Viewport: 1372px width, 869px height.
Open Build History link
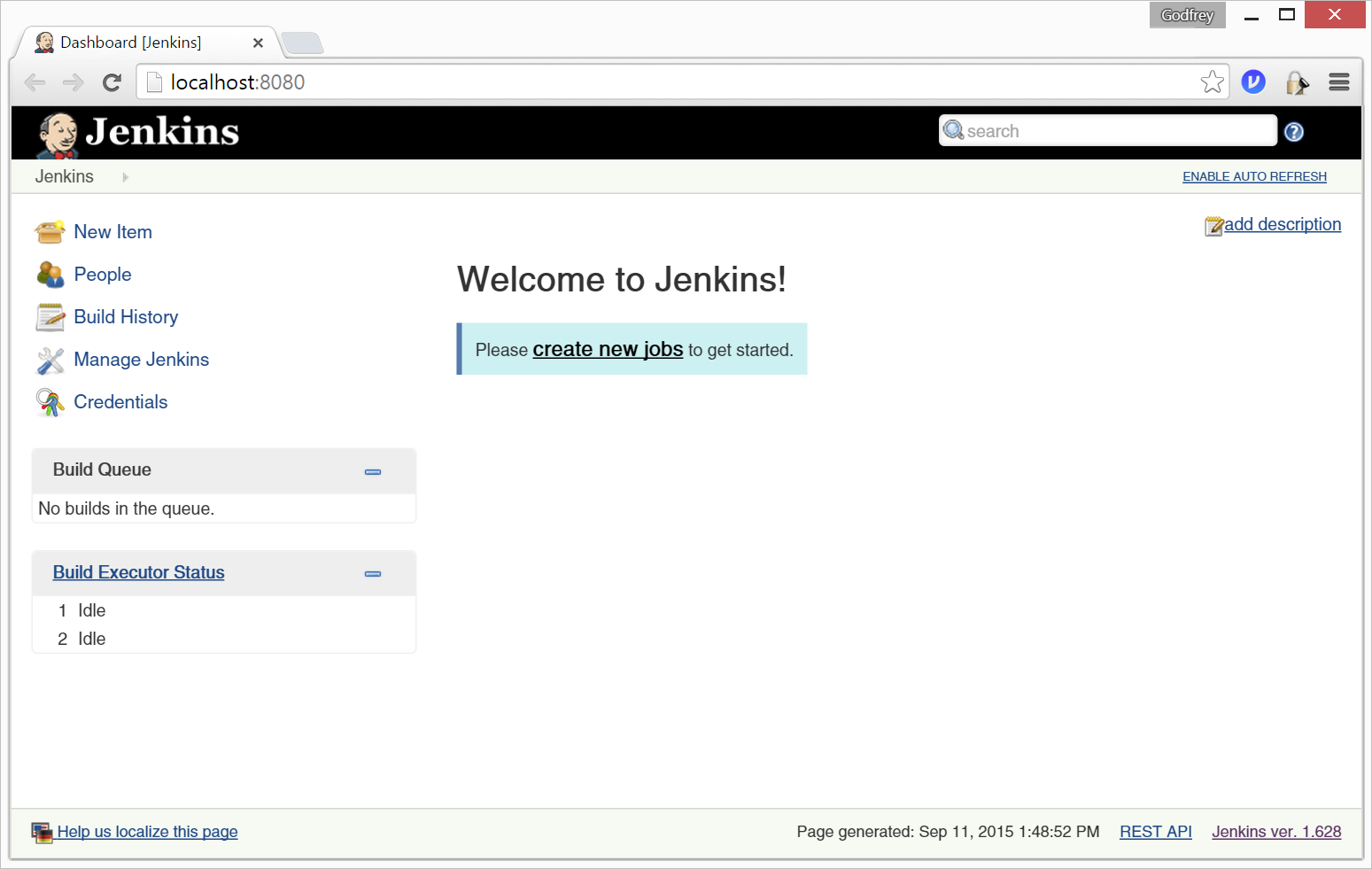(126, 317)
